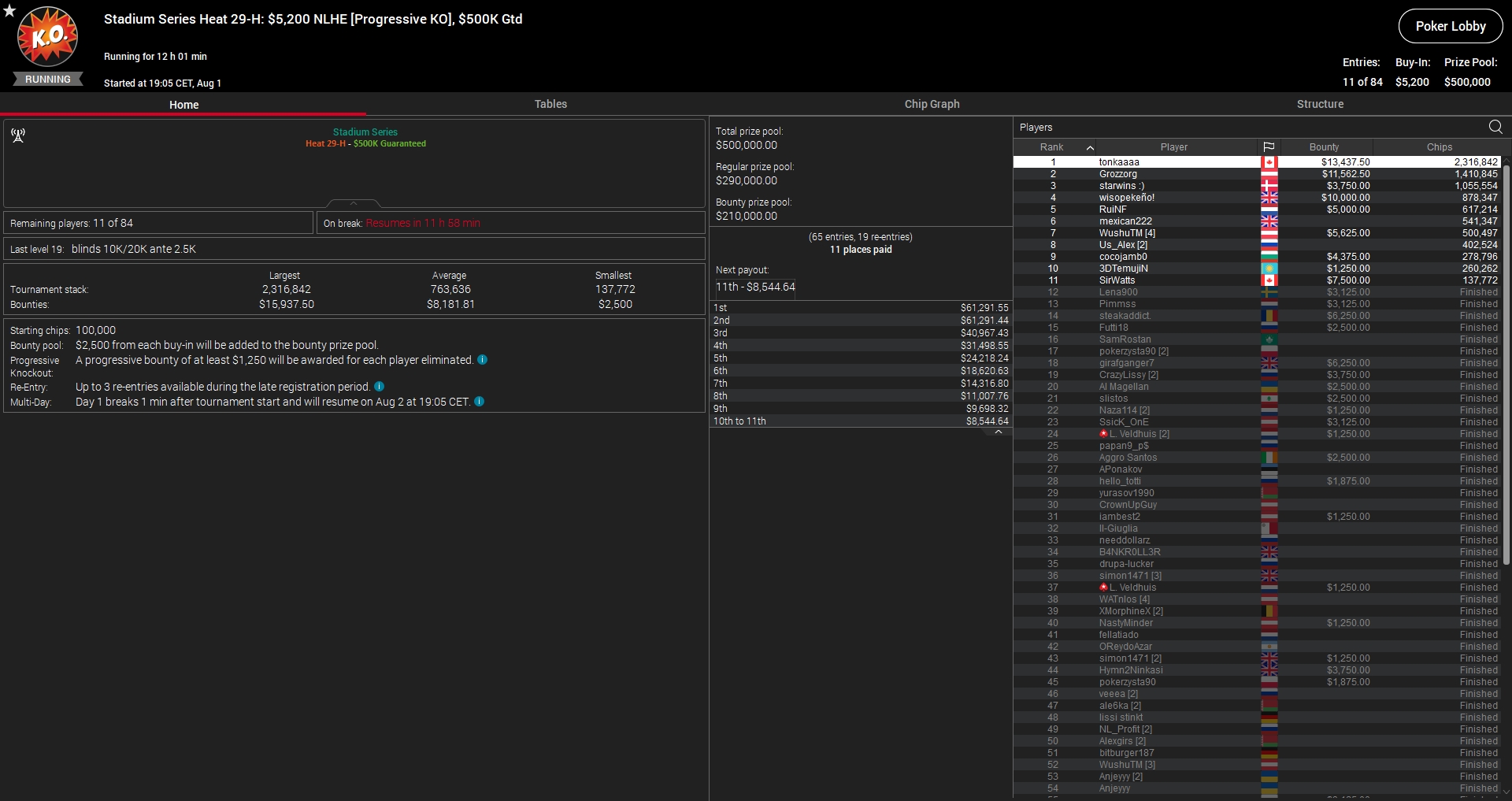Sort the list by Chips column

click(x=1439, y=147)
